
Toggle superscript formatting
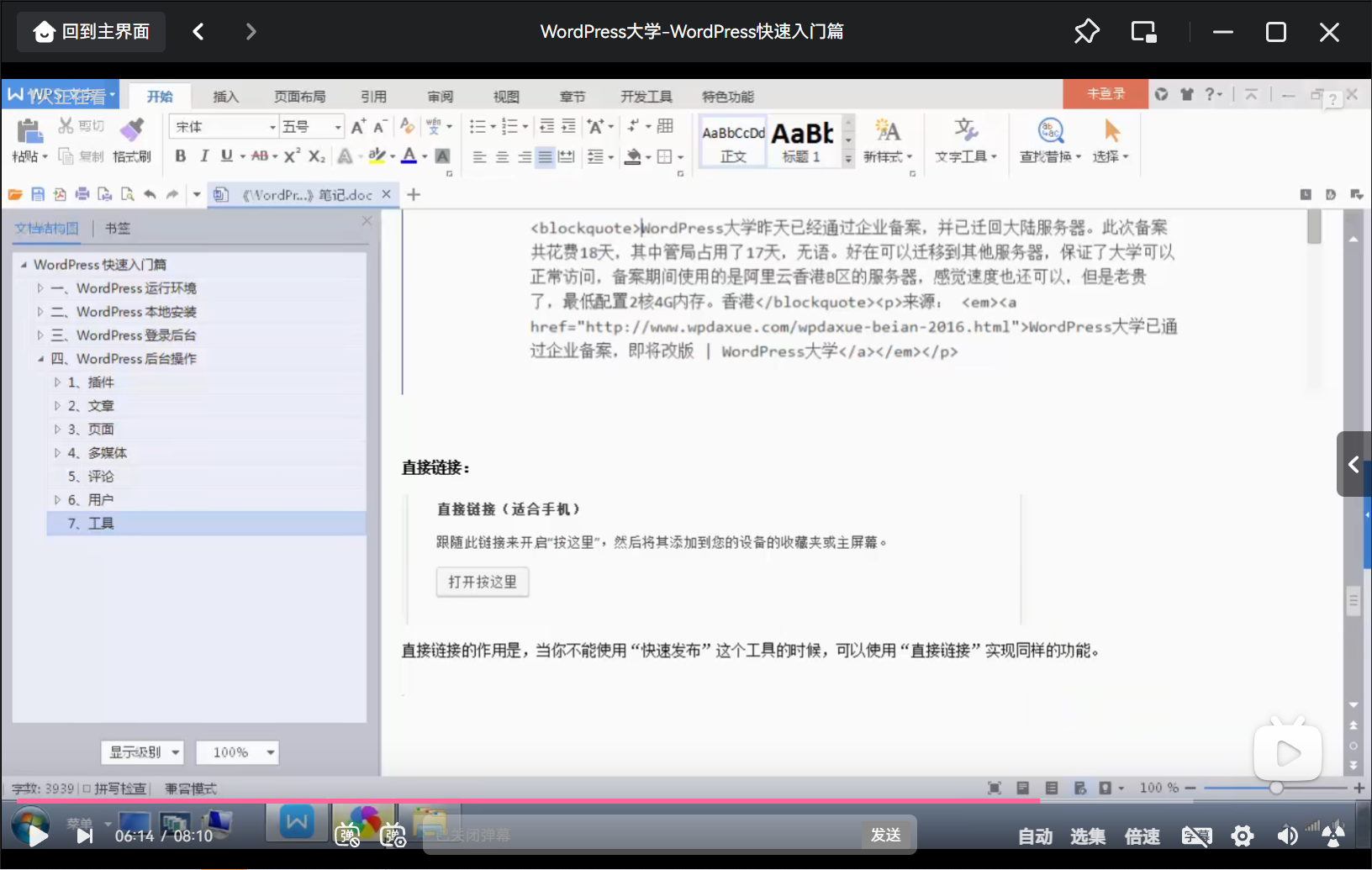tap(292, 156)
